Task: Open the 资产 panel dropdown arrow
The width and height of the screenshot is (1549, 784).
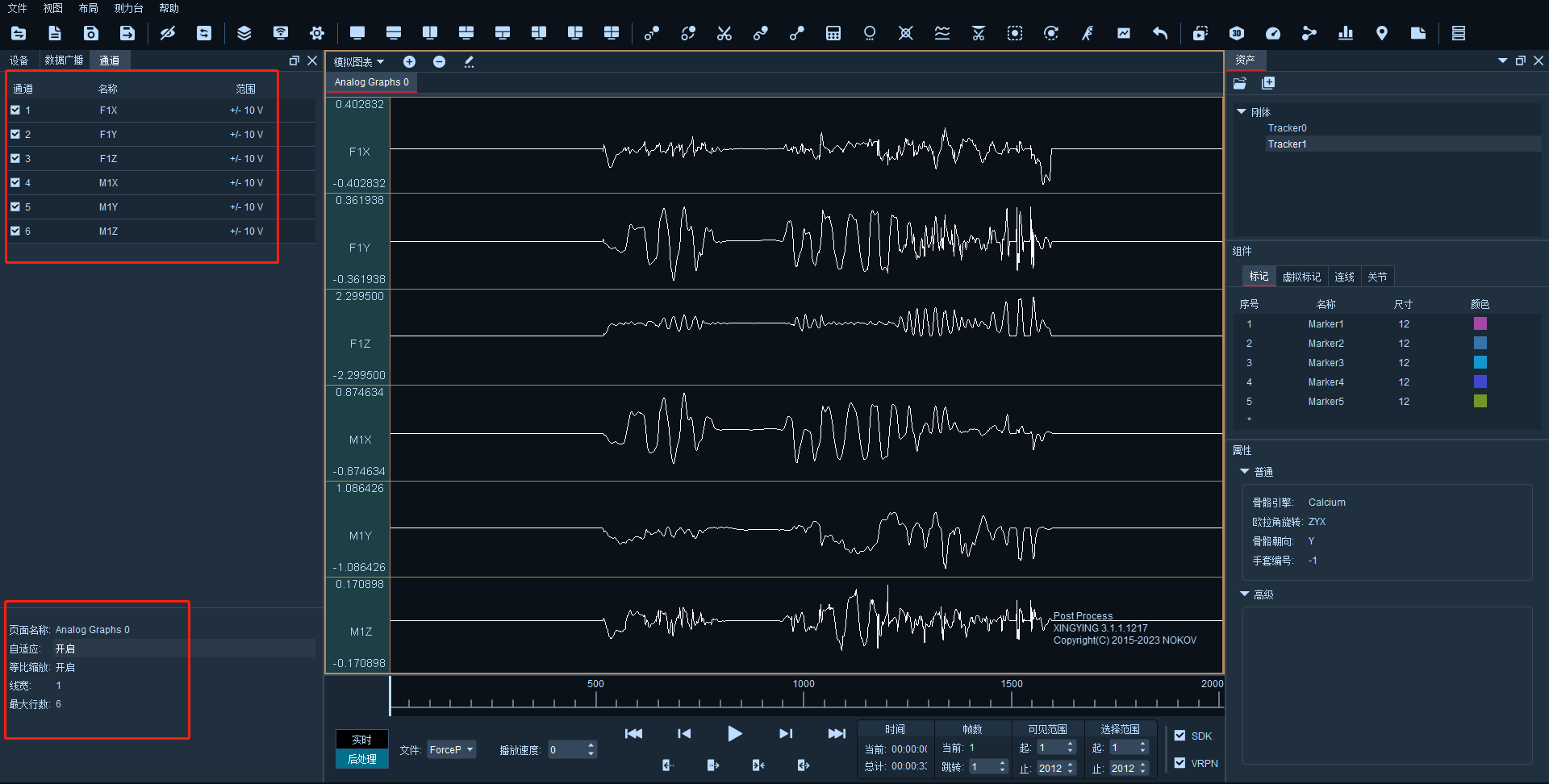Action: click(x=1502, y=60)
